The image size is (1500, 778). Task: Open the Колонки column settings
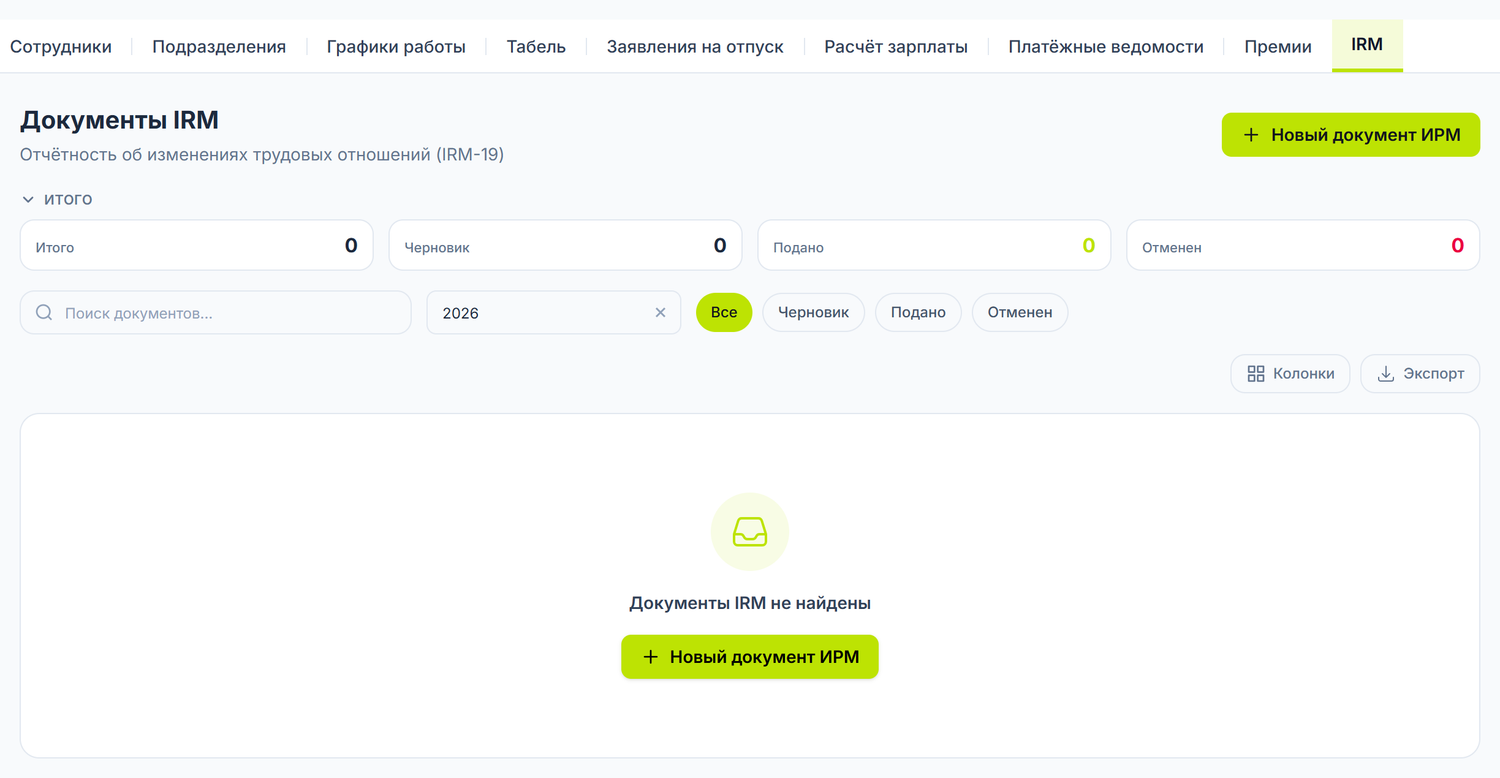click(1290, 374)
